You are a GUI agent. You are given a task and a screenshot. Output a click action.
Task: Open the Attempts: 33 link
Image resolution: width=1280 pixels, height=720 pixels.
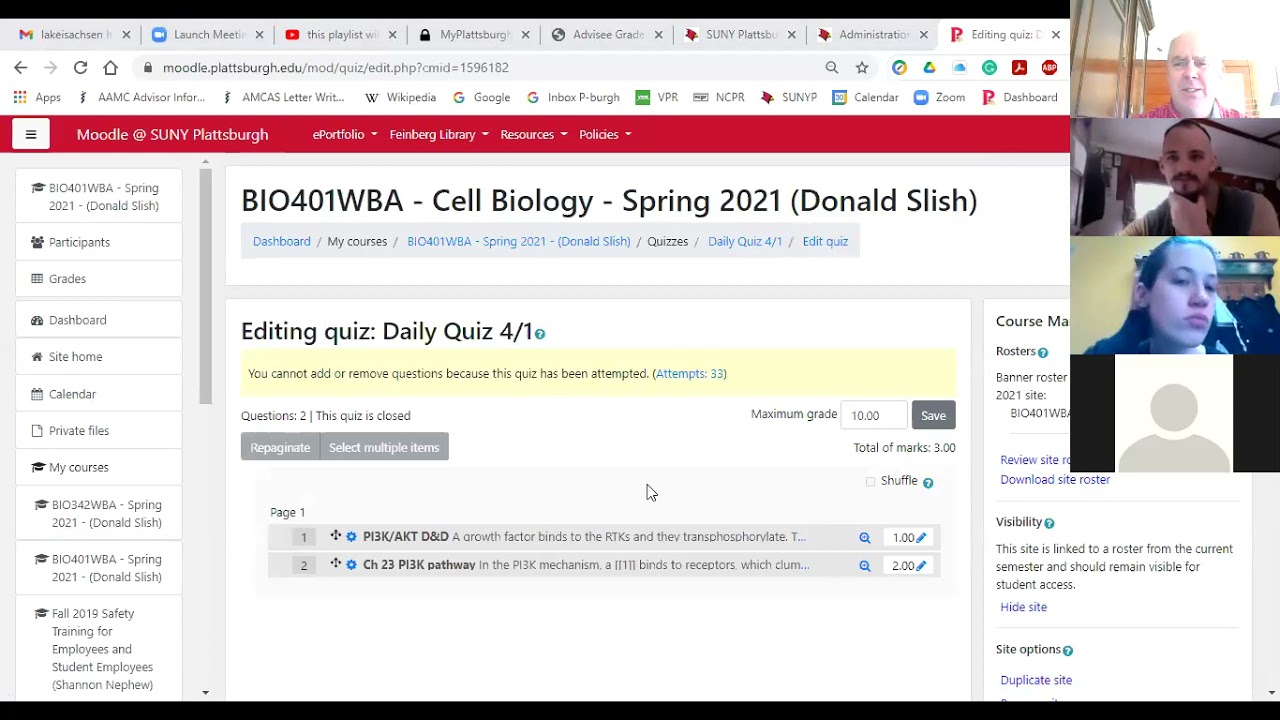tap(690, 374)
